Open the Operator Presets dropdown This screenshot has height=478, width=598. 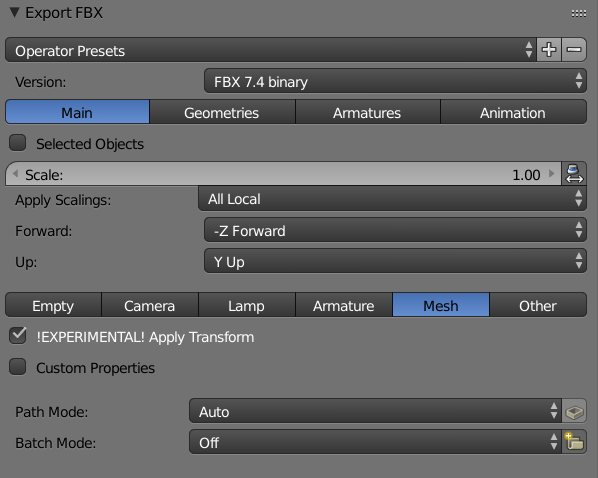[x=271, y=50]
